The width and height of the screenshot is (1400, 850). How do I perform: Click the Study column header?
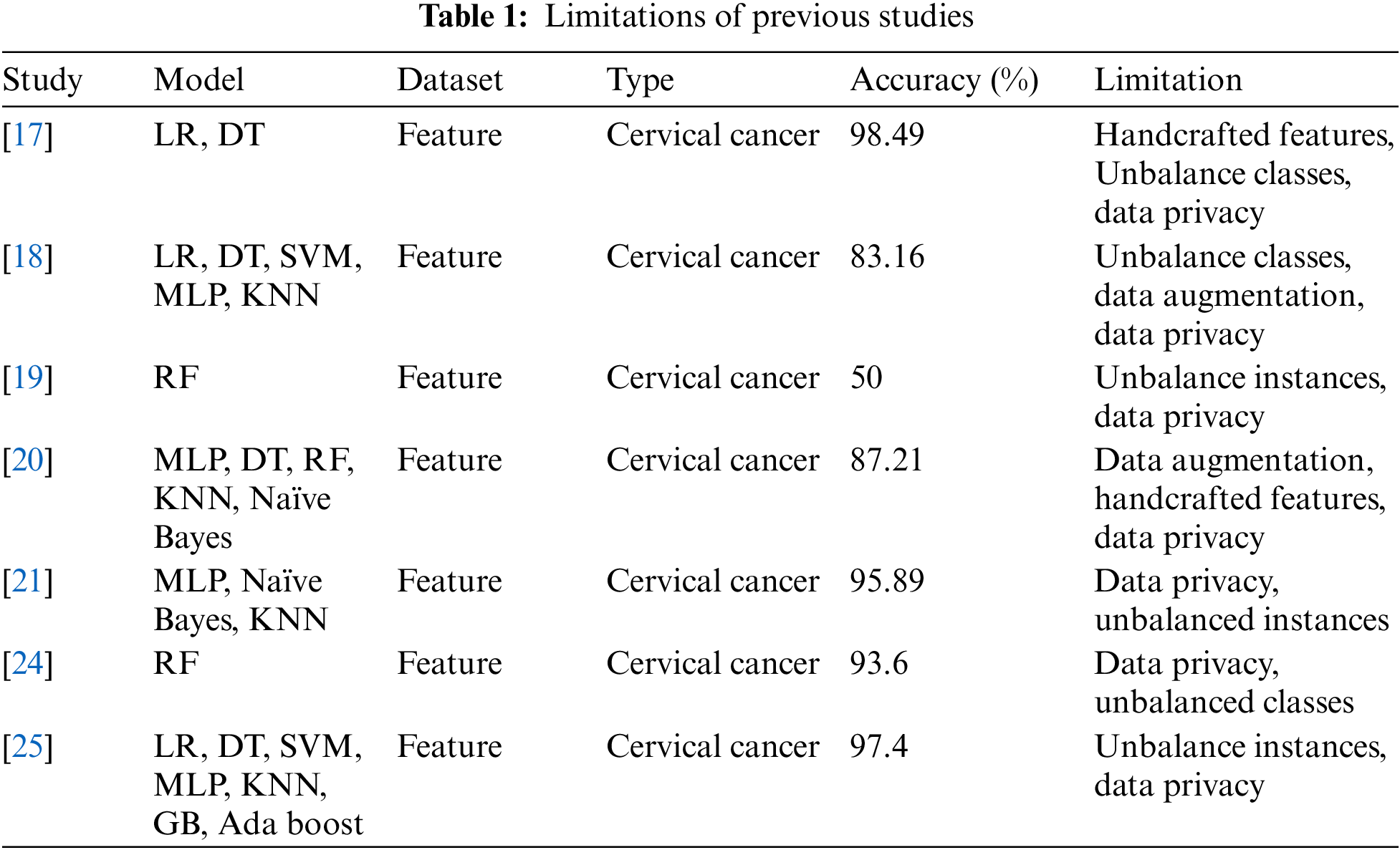pos(42,80)
